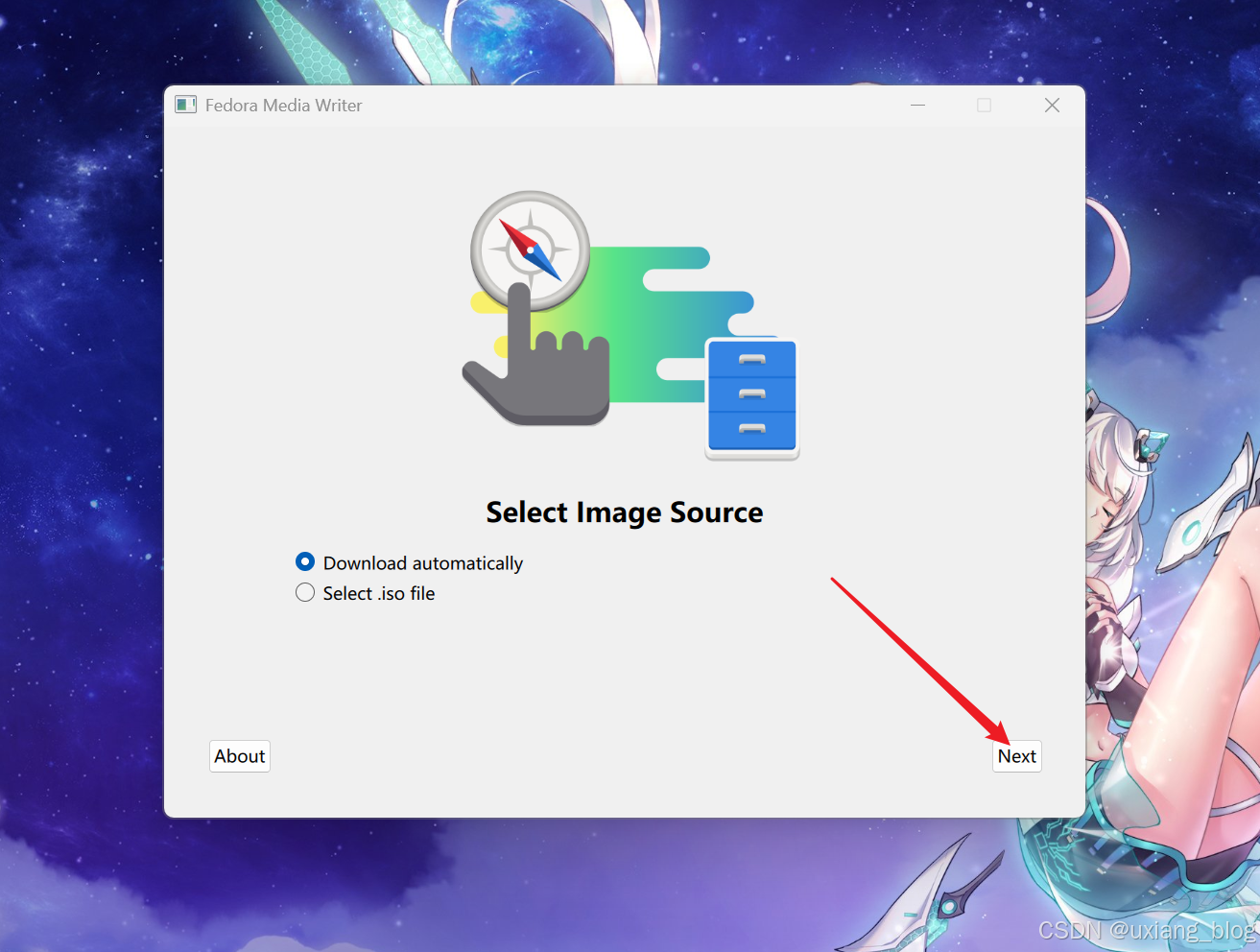Click the Fedora Media Writer title text
This screenshot has height=952, width=1260.
coord(284,106)
